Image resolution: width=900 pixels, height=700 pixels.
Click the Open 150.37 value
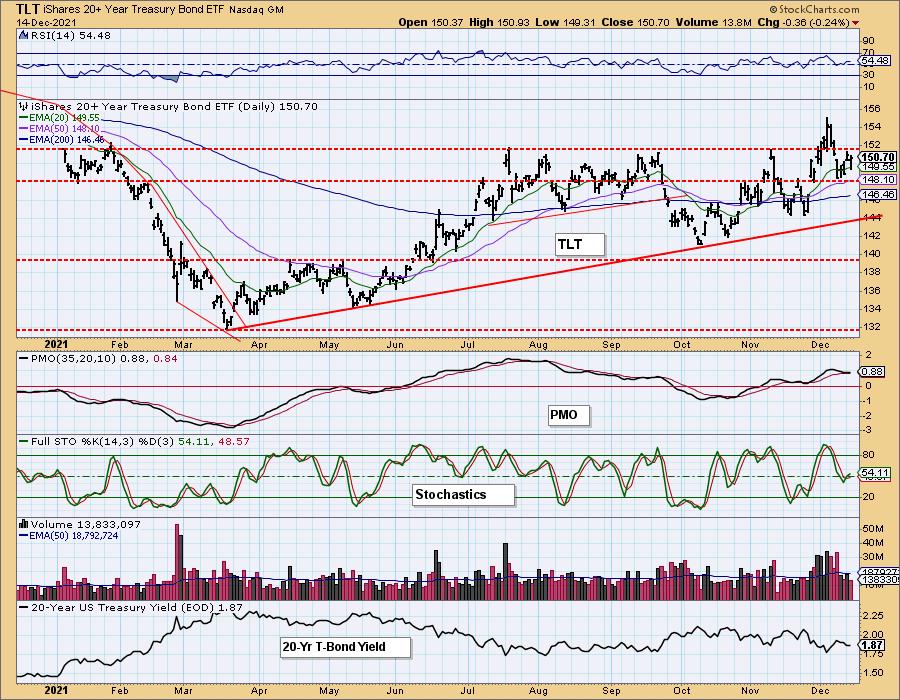[x=430, y=22]
